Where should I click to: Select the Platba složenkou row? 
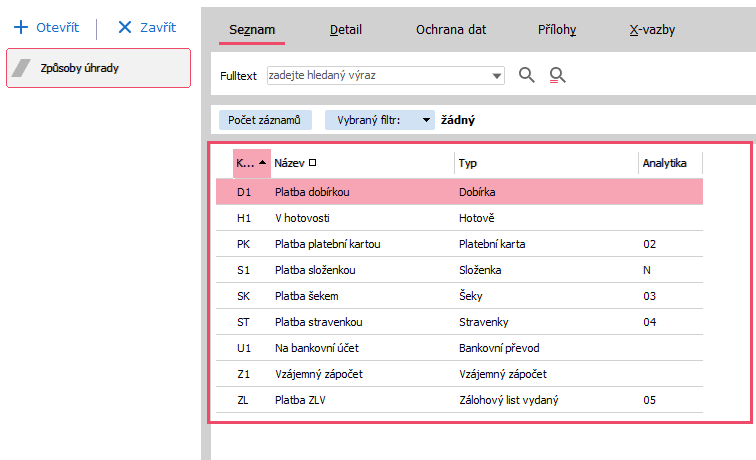(x=459, y=270)
